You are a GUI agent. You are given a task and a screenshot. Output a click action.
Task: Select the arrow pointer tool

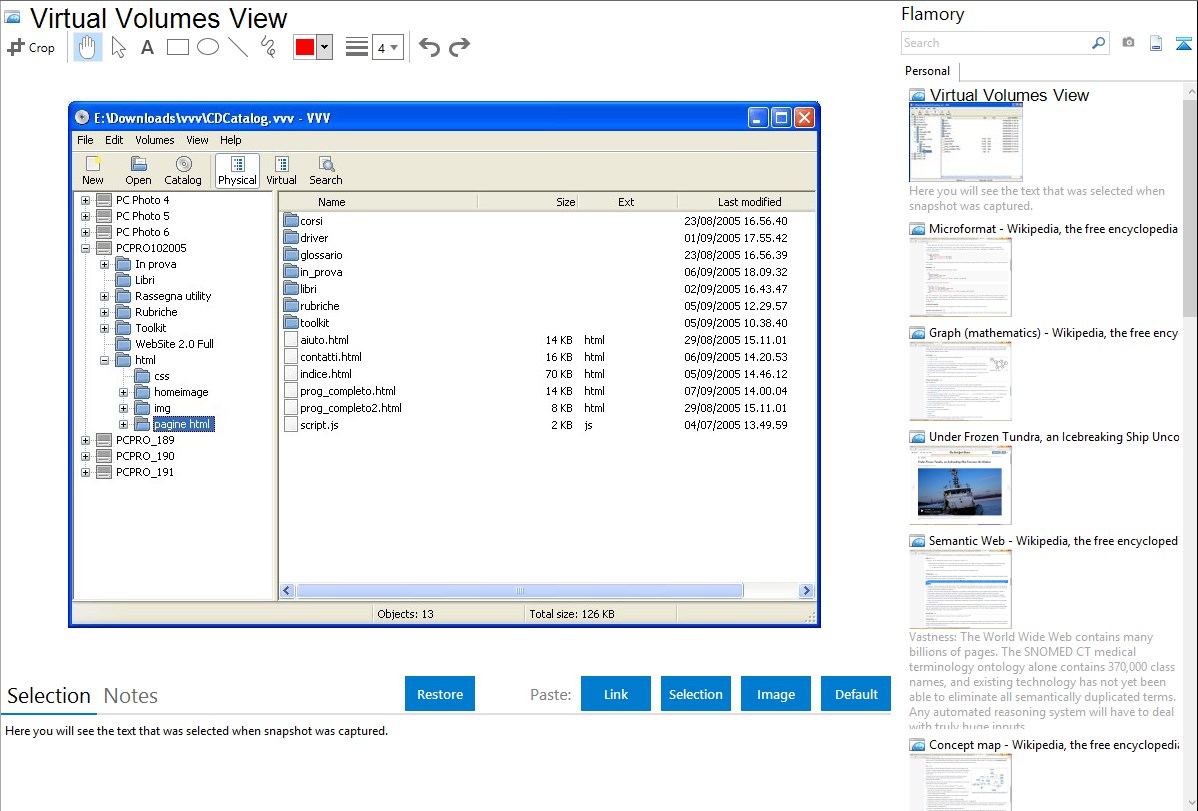(x=118, y=47)
